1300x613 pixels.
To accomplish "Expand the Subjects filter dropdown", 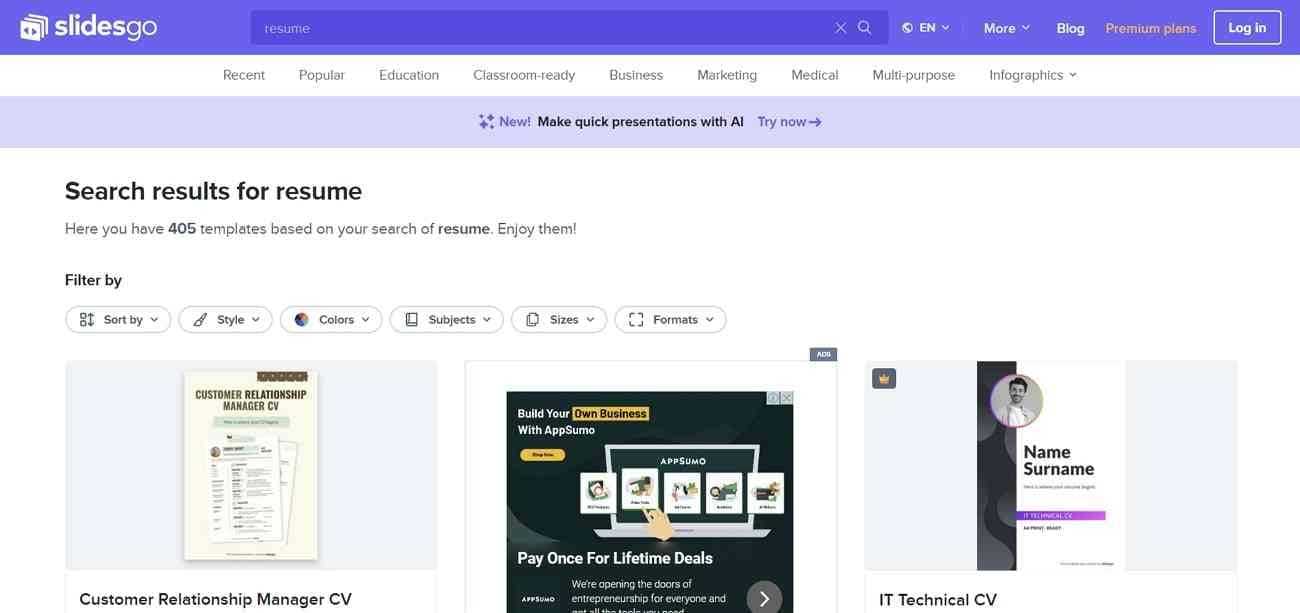I will click(446, 320).
